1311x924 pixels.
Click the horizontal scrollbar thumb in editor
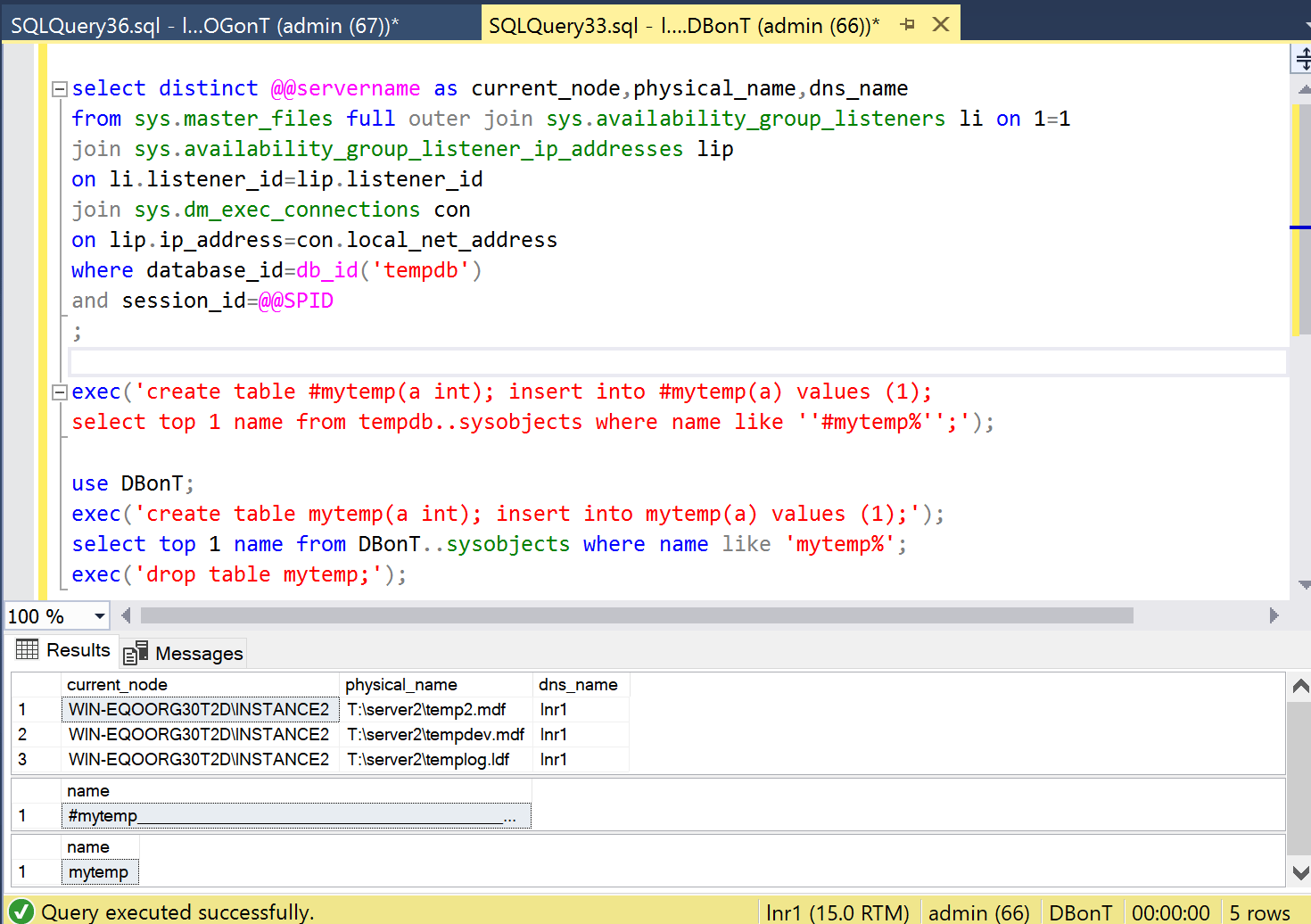click(637, 615)
